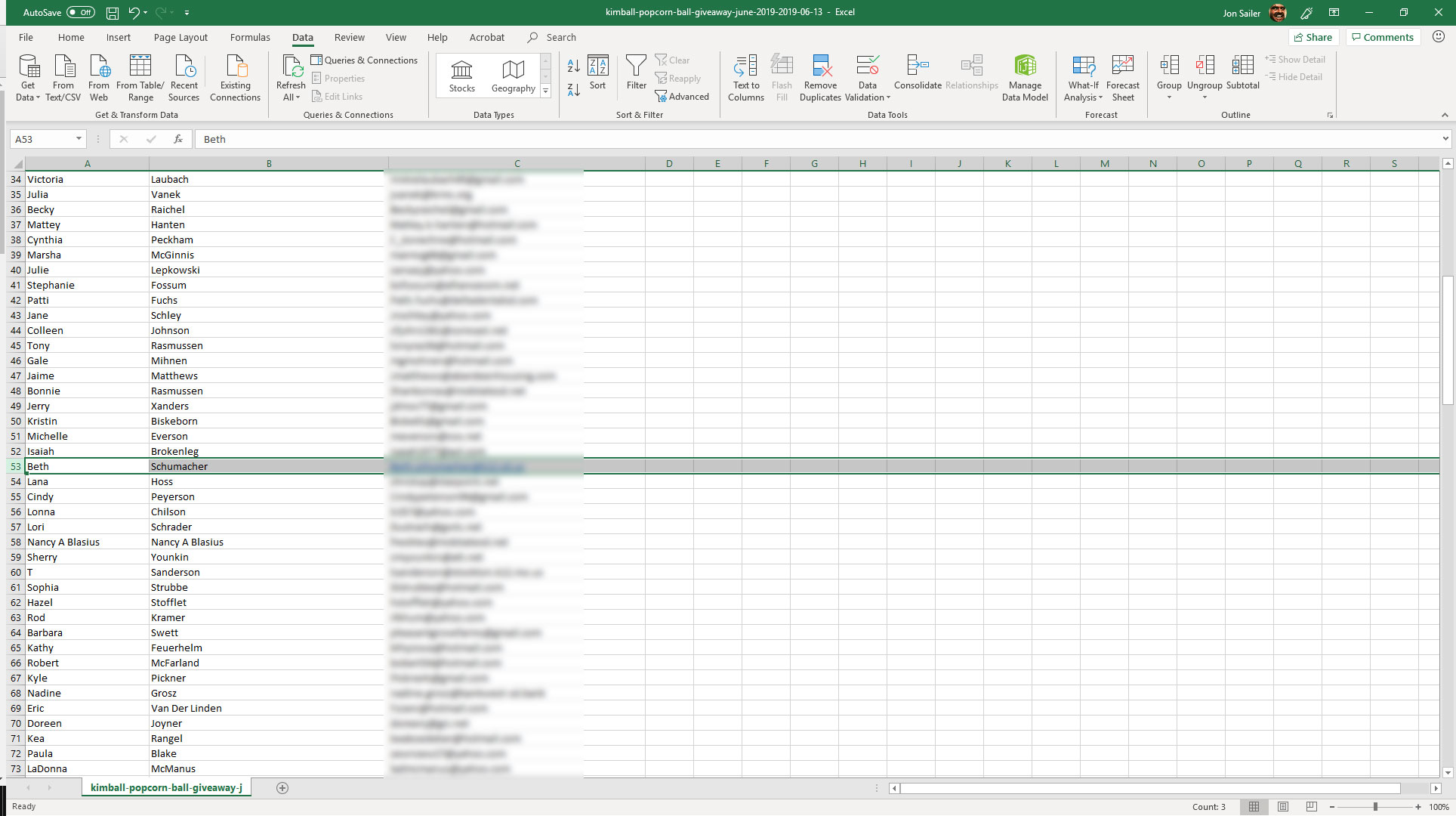
Task: Click the Share button
Action: click(x=1313, y=37)
